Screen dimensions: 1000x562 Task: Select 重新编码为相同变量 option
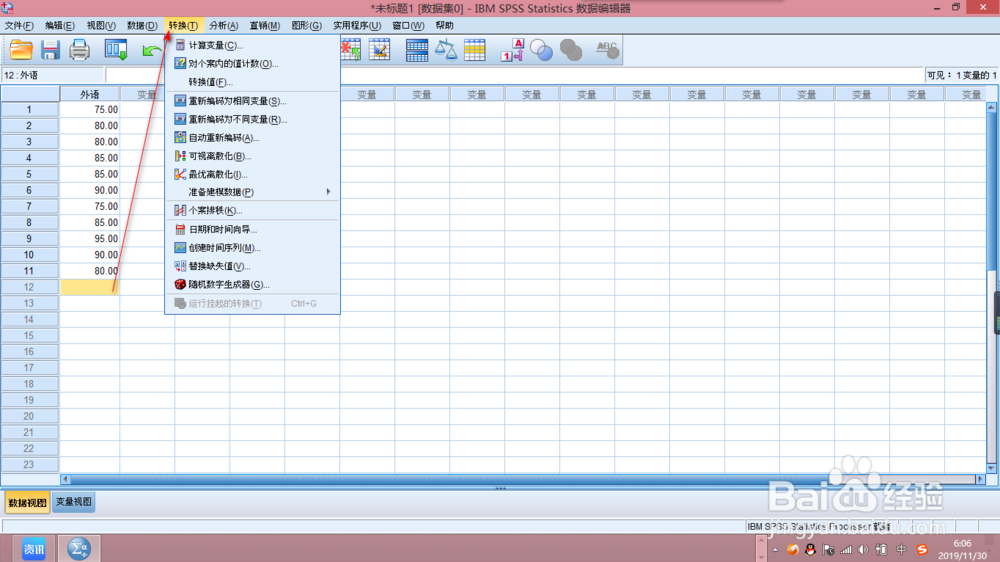coord(252,101)
